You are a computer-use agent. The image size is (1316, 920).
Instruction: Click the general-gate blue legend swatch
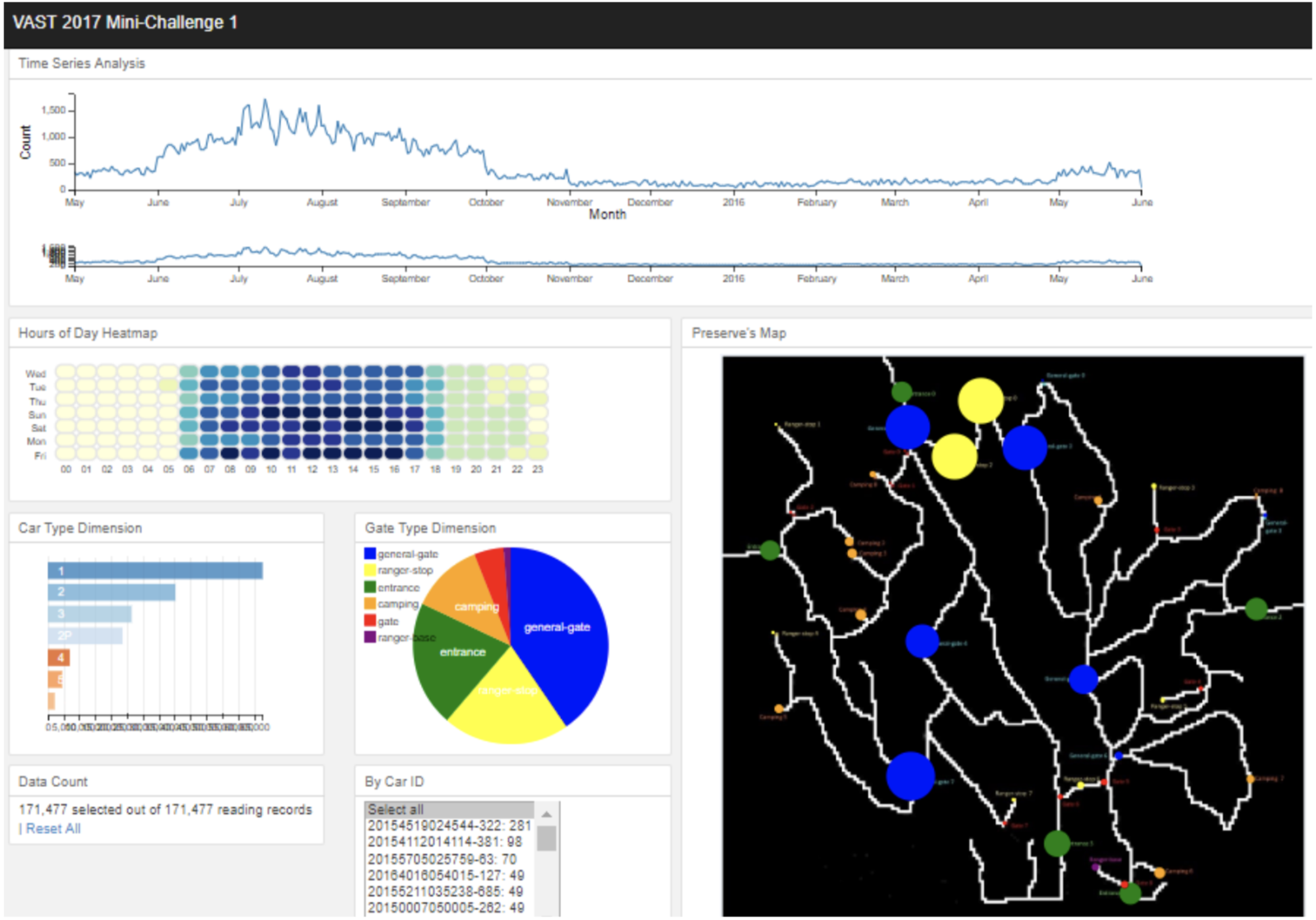coord(370,553)
